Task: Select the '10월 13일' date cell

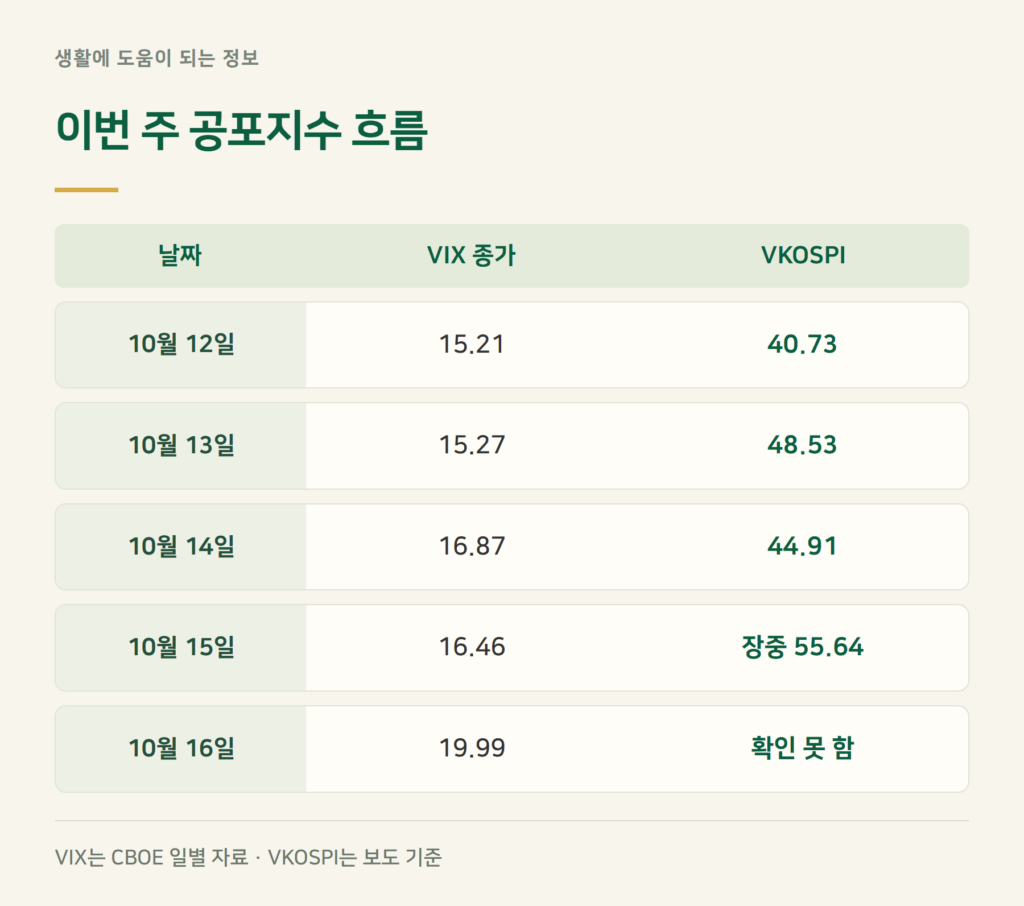Action: pos(181,445)
